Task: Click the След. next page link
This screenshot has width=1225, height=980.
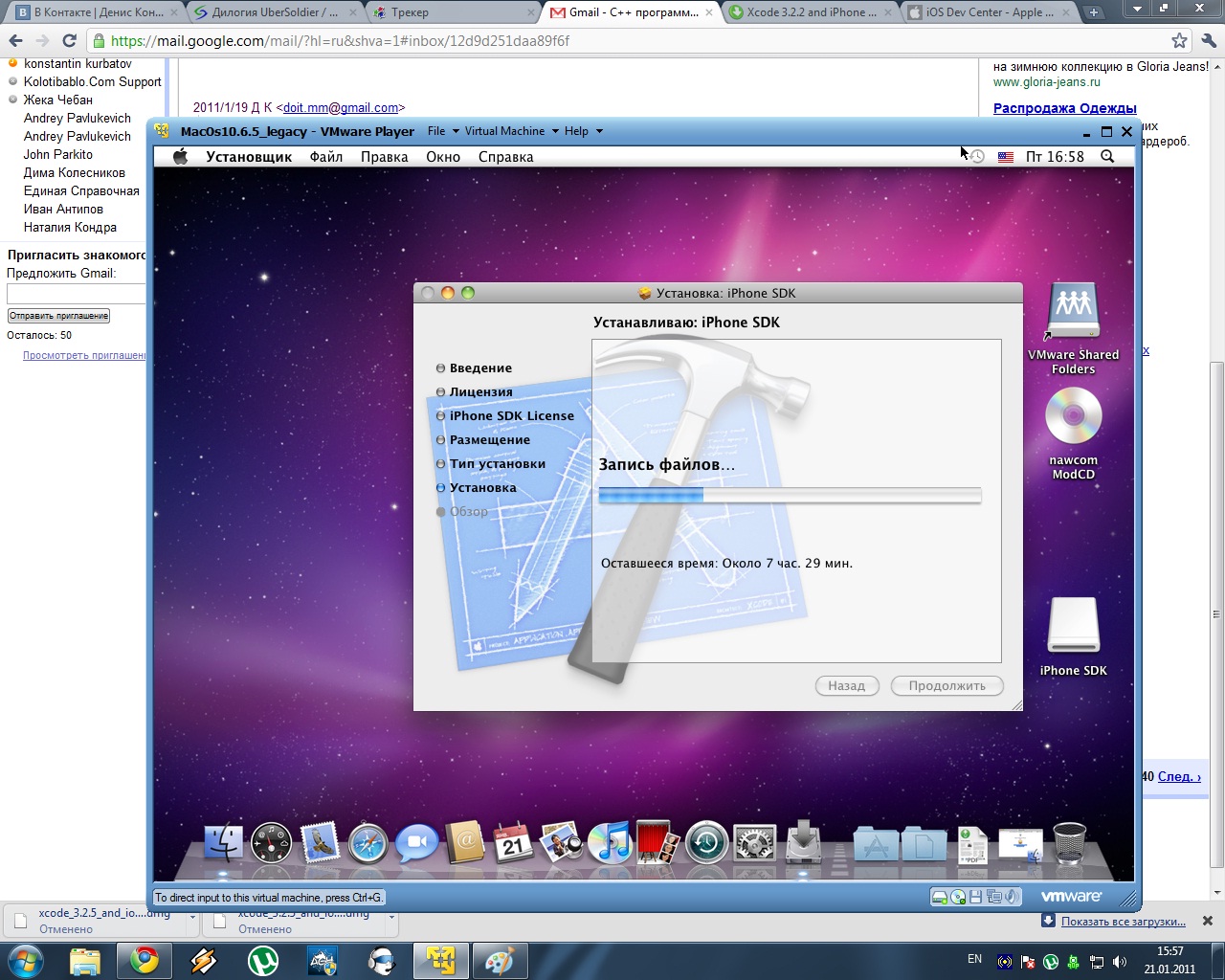Action: point(1179,776)
